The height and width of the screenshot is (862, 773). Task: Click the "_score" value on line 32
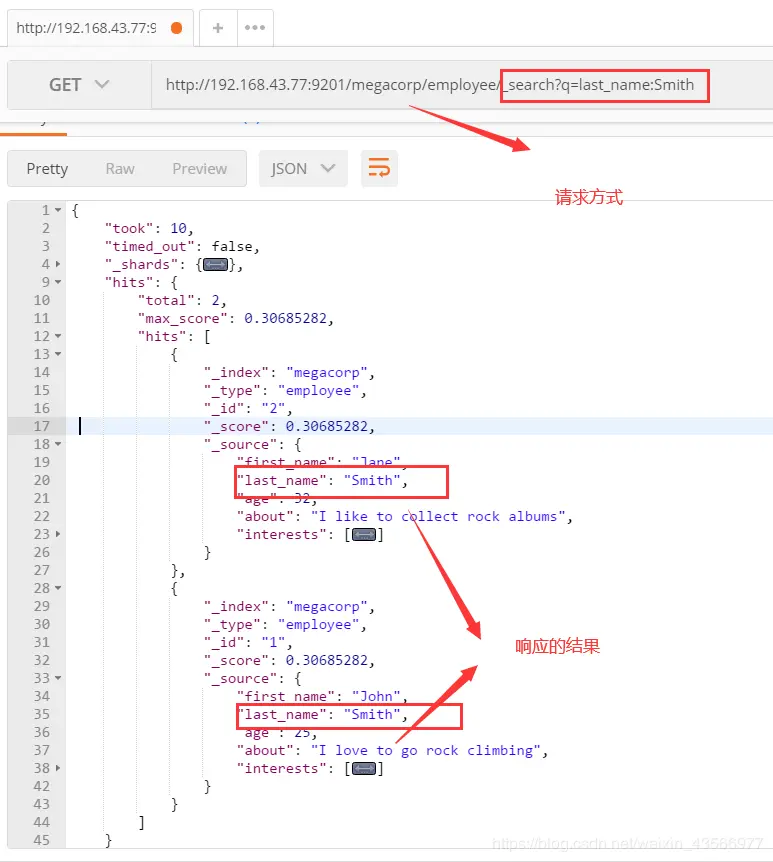pyautogui.click(x=327, y=660)
